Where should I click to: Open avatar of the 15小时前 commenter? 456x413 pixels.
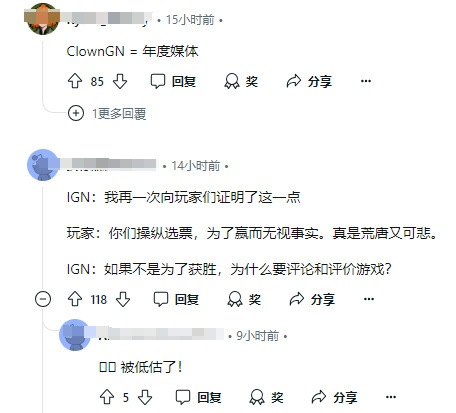coord(43,19)
